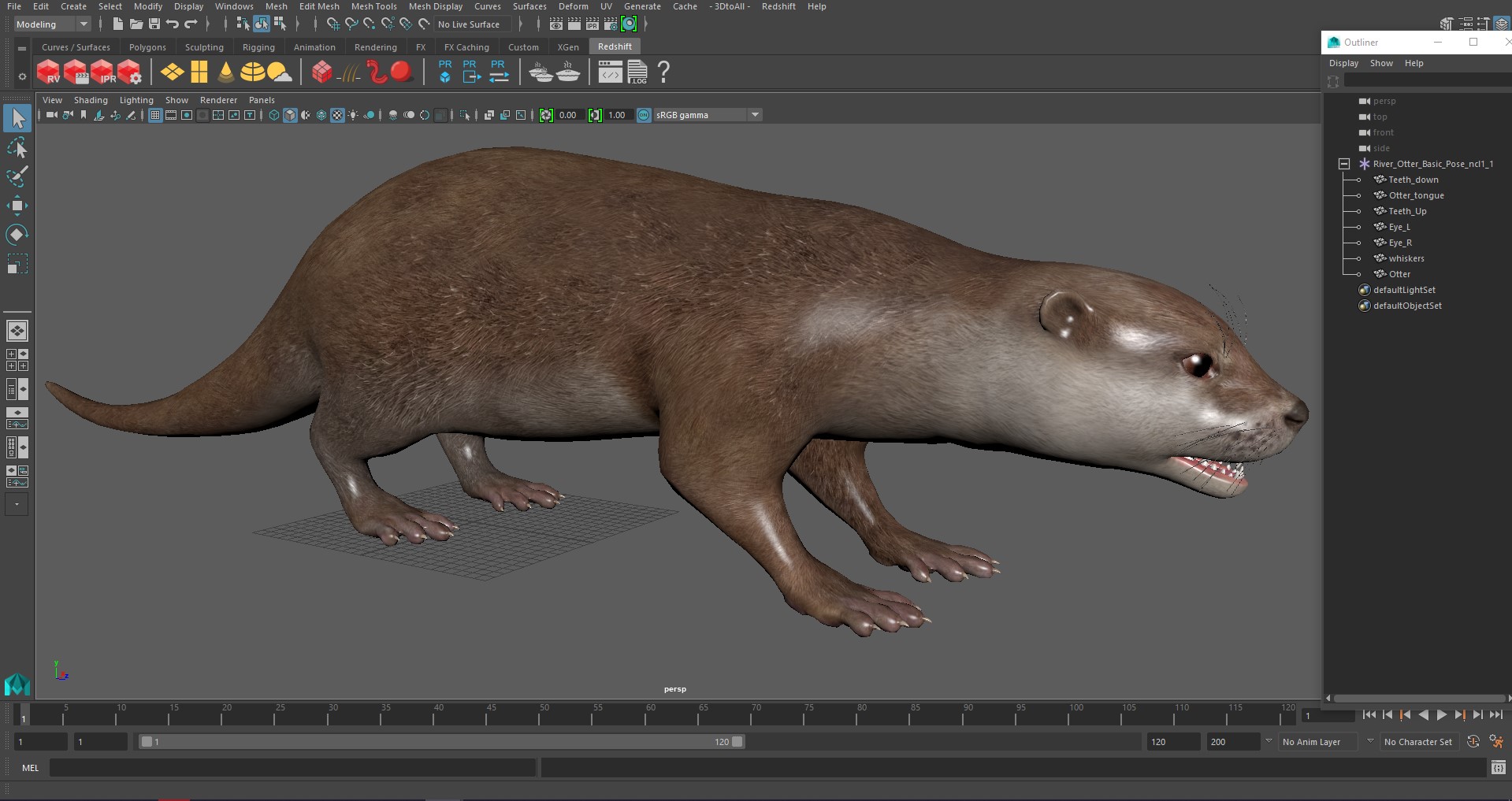Go to the end of playback range
Image resolution: width=1512 pixels, height=801 pixels.
point(1495,715)
